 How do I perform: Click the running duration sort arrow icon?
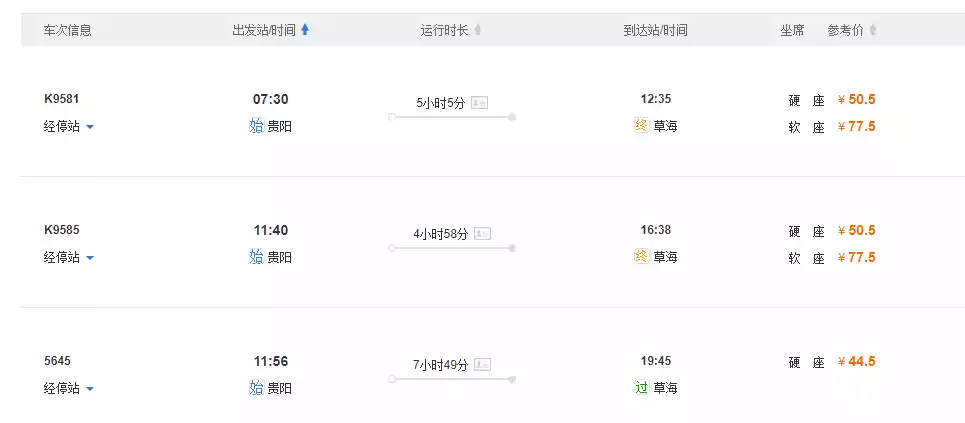[x=478, y=30]
